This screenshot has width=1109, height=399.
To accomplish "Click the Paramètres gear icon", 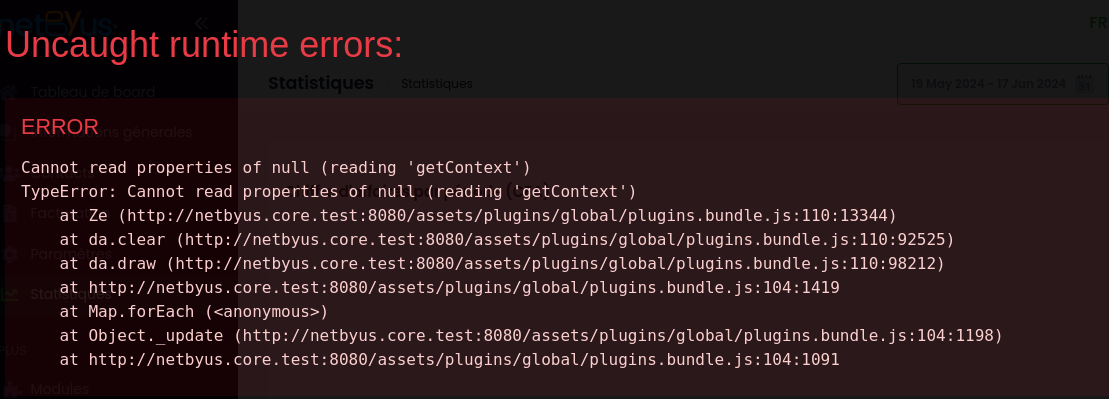I will (x=8, y=254).
